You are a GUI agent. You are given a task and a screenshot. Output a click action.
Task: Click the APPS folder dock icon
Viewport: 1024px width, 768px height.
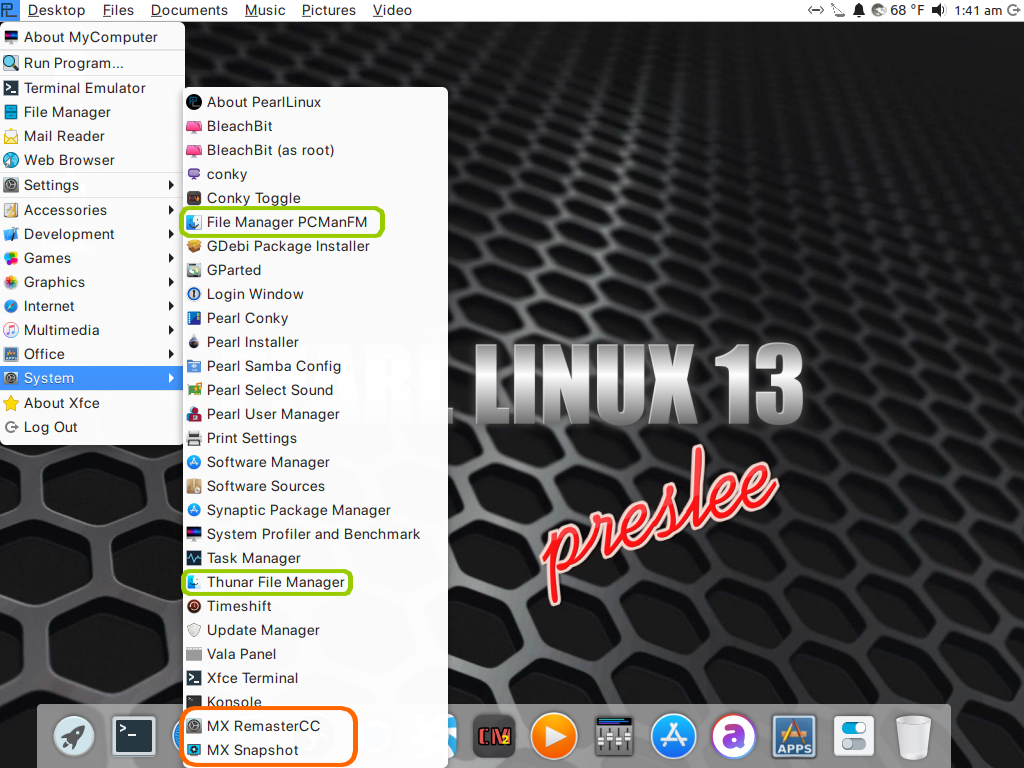[x=793, y=738]
